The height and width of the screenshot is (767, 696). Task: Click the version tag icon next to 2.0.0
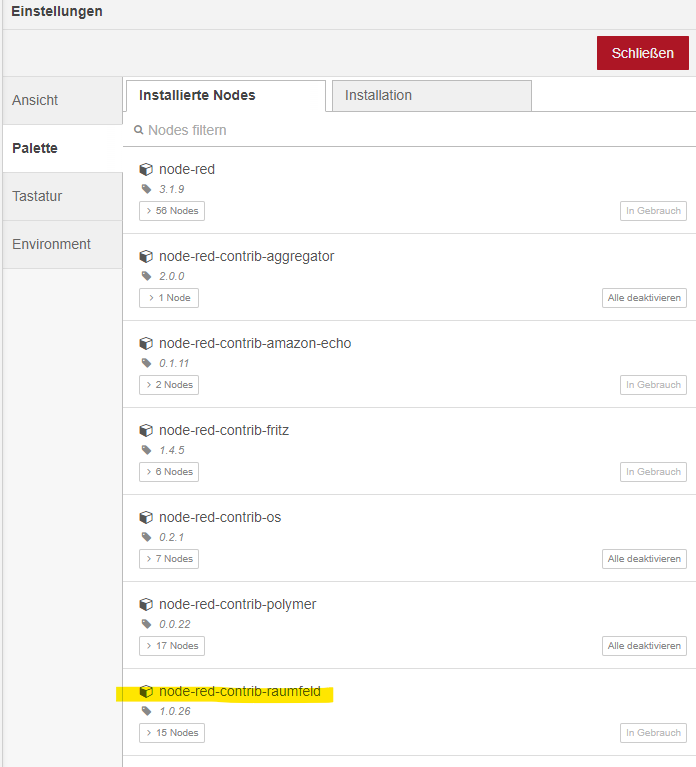146,276
